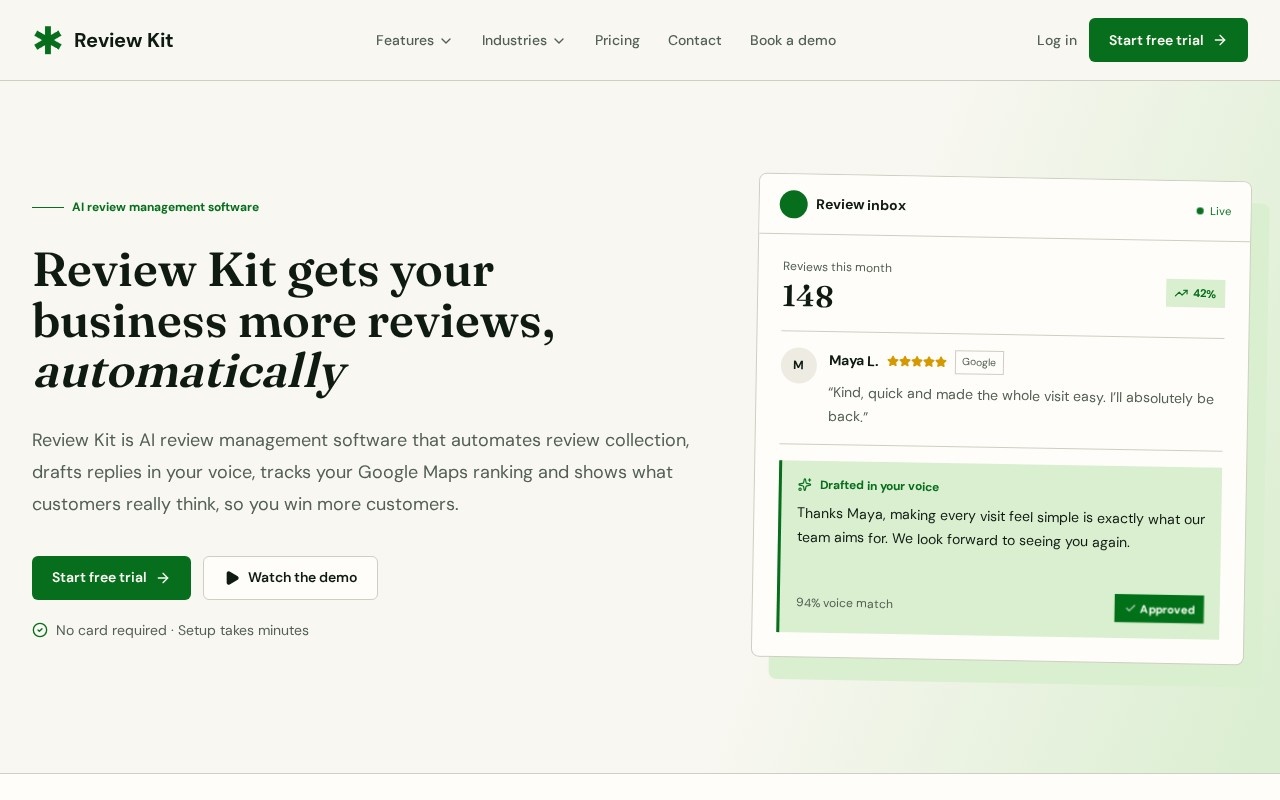
Task: Click the five gold stars on Maya's review
Action: (x=917, y=362)
